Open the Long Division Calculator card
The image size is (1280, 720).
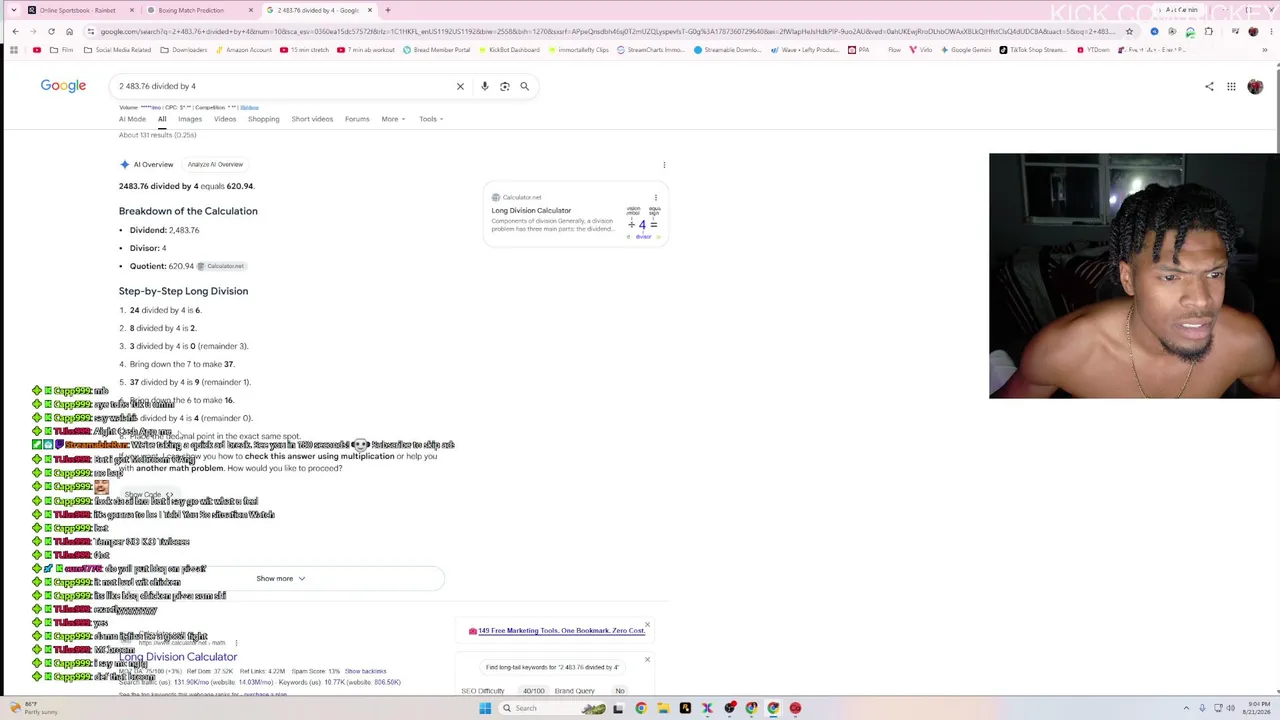(x=575, y=214)
